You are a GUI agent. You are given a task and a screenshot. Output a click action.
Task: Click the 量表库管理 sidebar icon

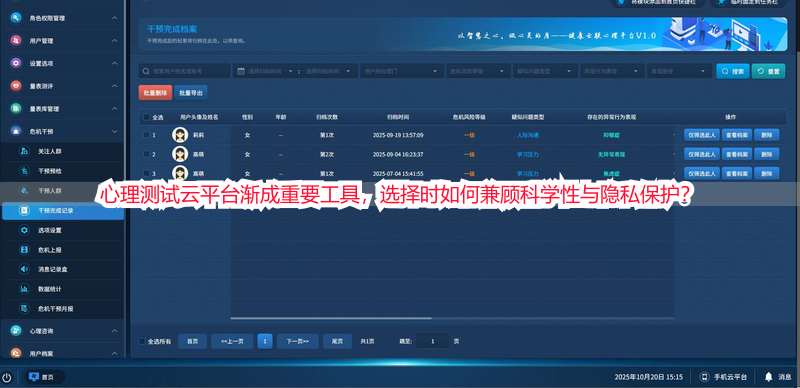(x=16, y=109)
